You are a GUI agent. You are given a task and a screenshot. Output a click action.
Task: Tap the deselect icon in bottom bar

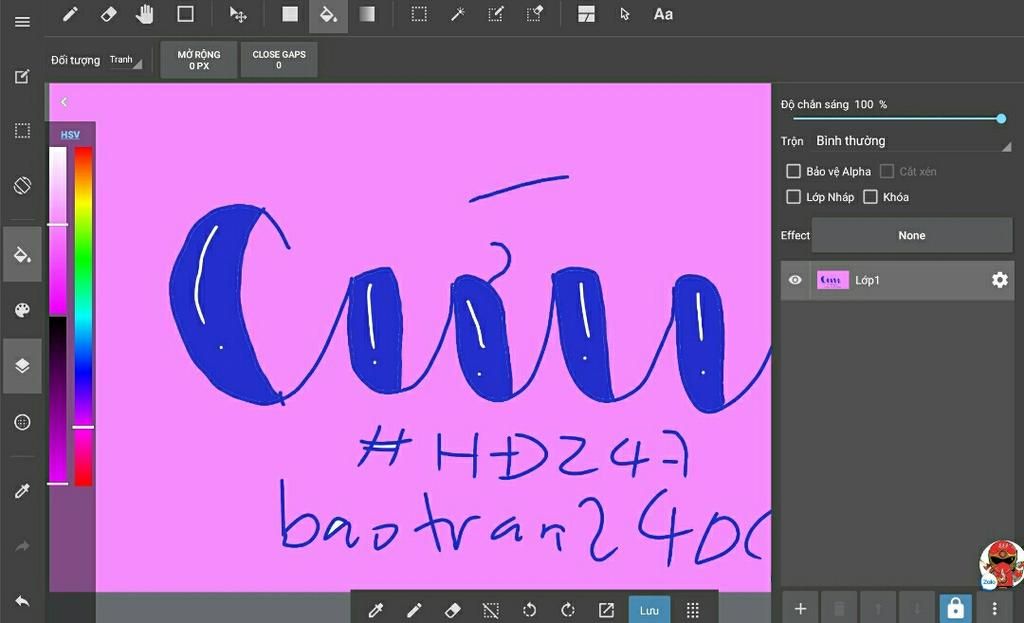tap(490, 611)
